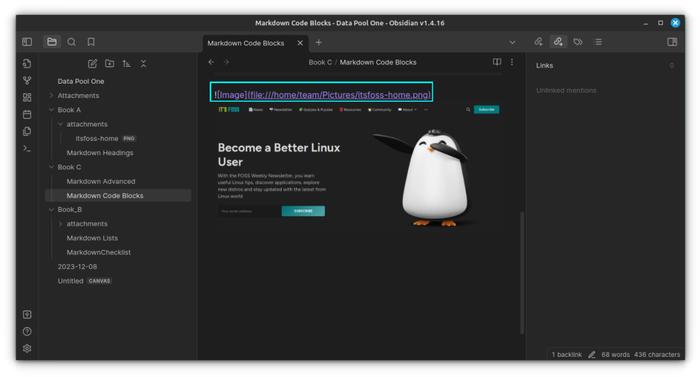Open the Markdown Lists note

pyautogui.click(x=92, y=238)
